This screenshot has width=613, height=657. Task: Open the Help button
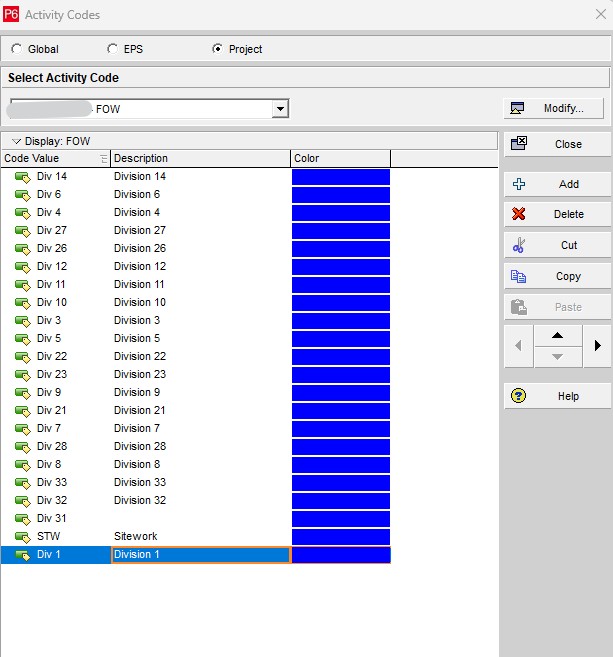coord(556,396)
